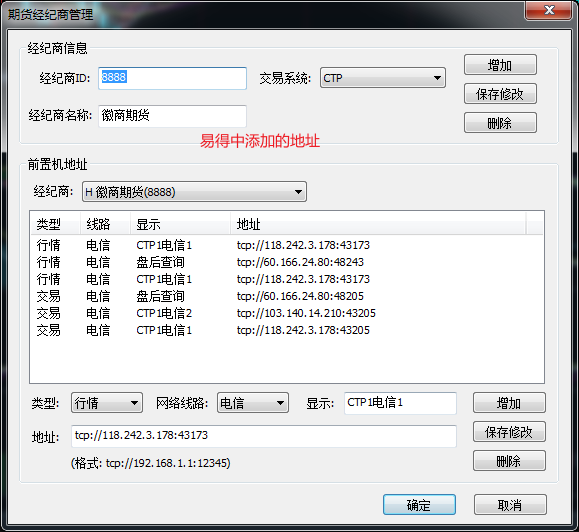Close the 期货经纪商管理 dialog
579x532 pixels.
[548, 10]
